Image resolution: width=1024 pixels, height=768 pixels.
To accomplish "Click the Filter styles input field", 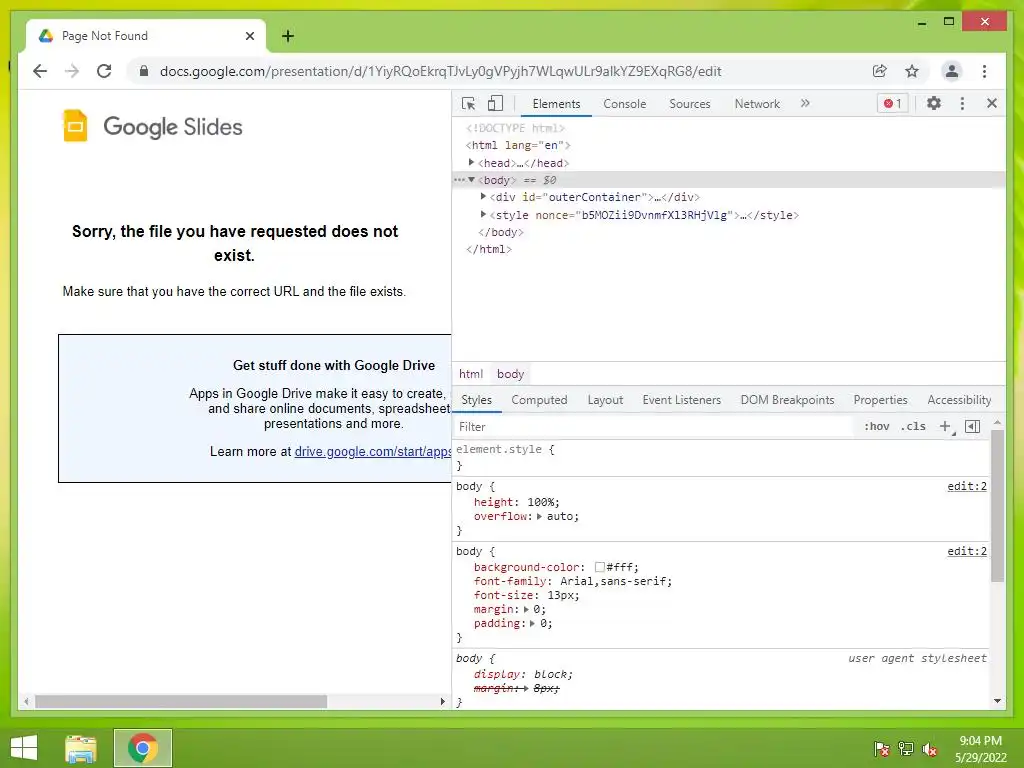I will coord(653,426).
